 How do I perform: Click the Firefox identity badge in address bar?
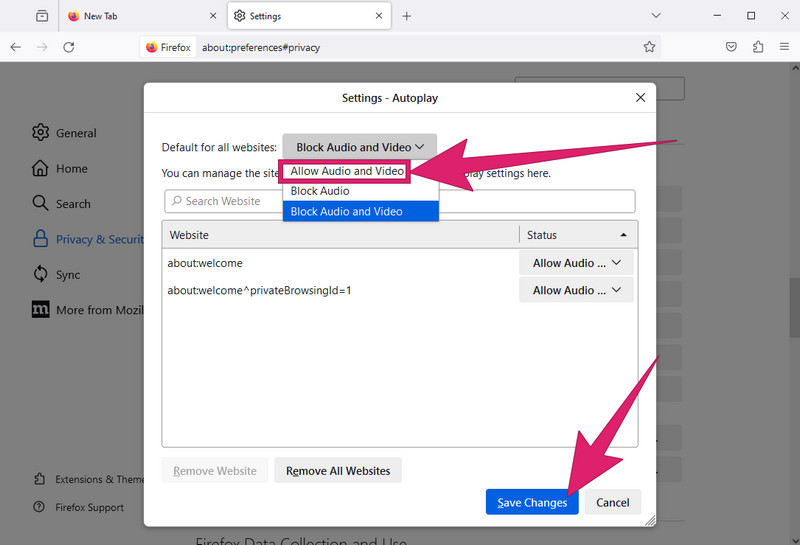click(x=168, y=47)
